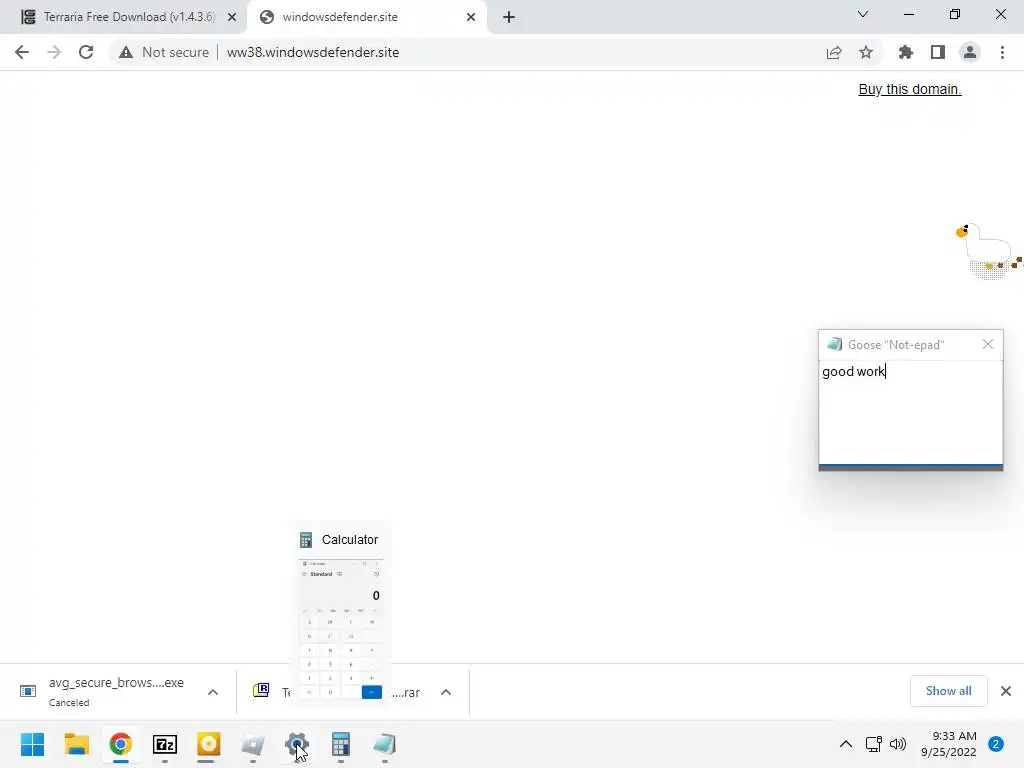Viewport: 1024px width, 768px height.
Task: Click the goose on the screen
Action: [987, 250]
